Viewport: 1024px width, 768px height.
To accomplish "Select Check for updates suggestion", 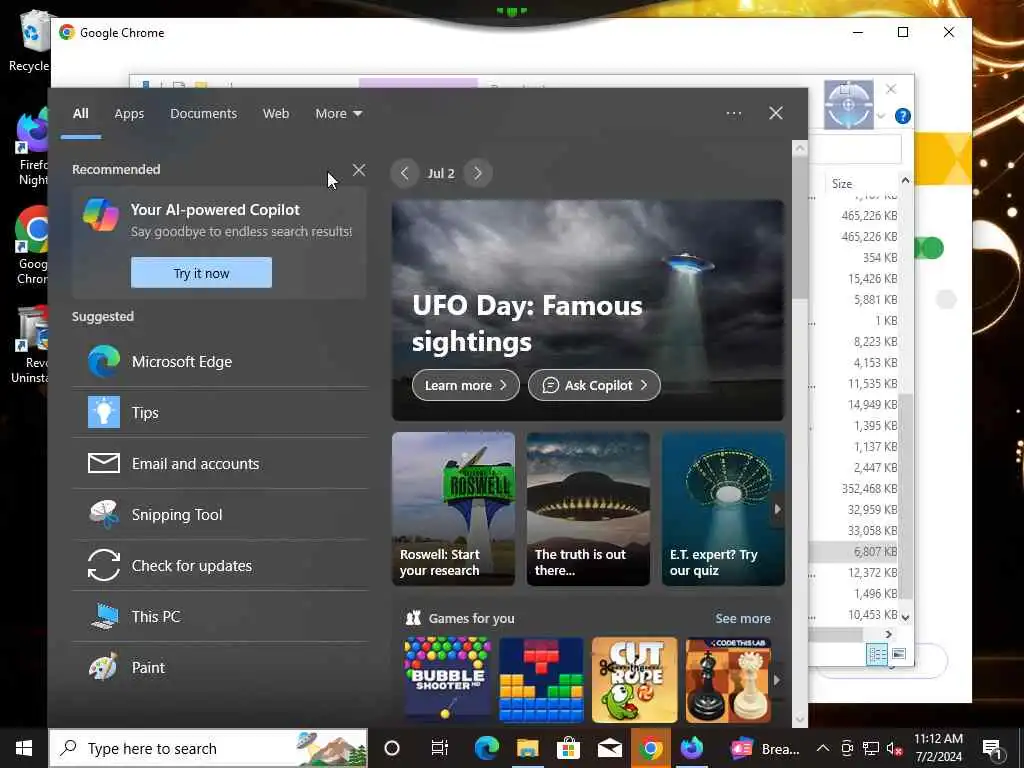I will [x=219, y=566].
